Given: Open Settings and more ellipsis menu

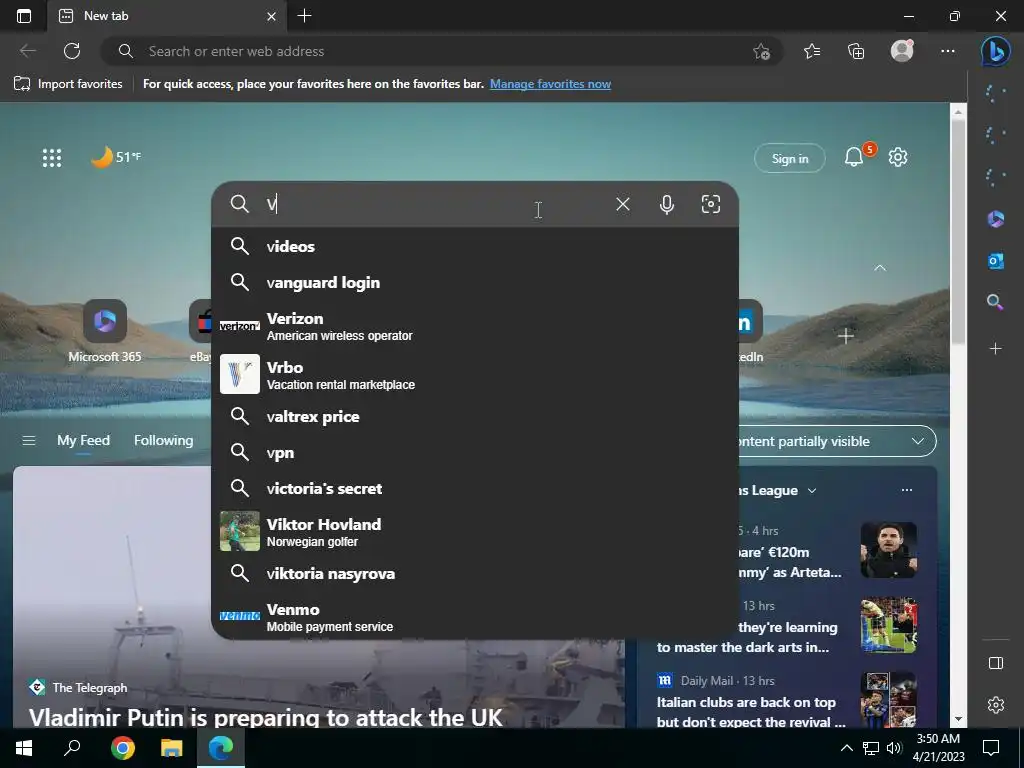Looking at the screenshot, I should pos(948,51).
